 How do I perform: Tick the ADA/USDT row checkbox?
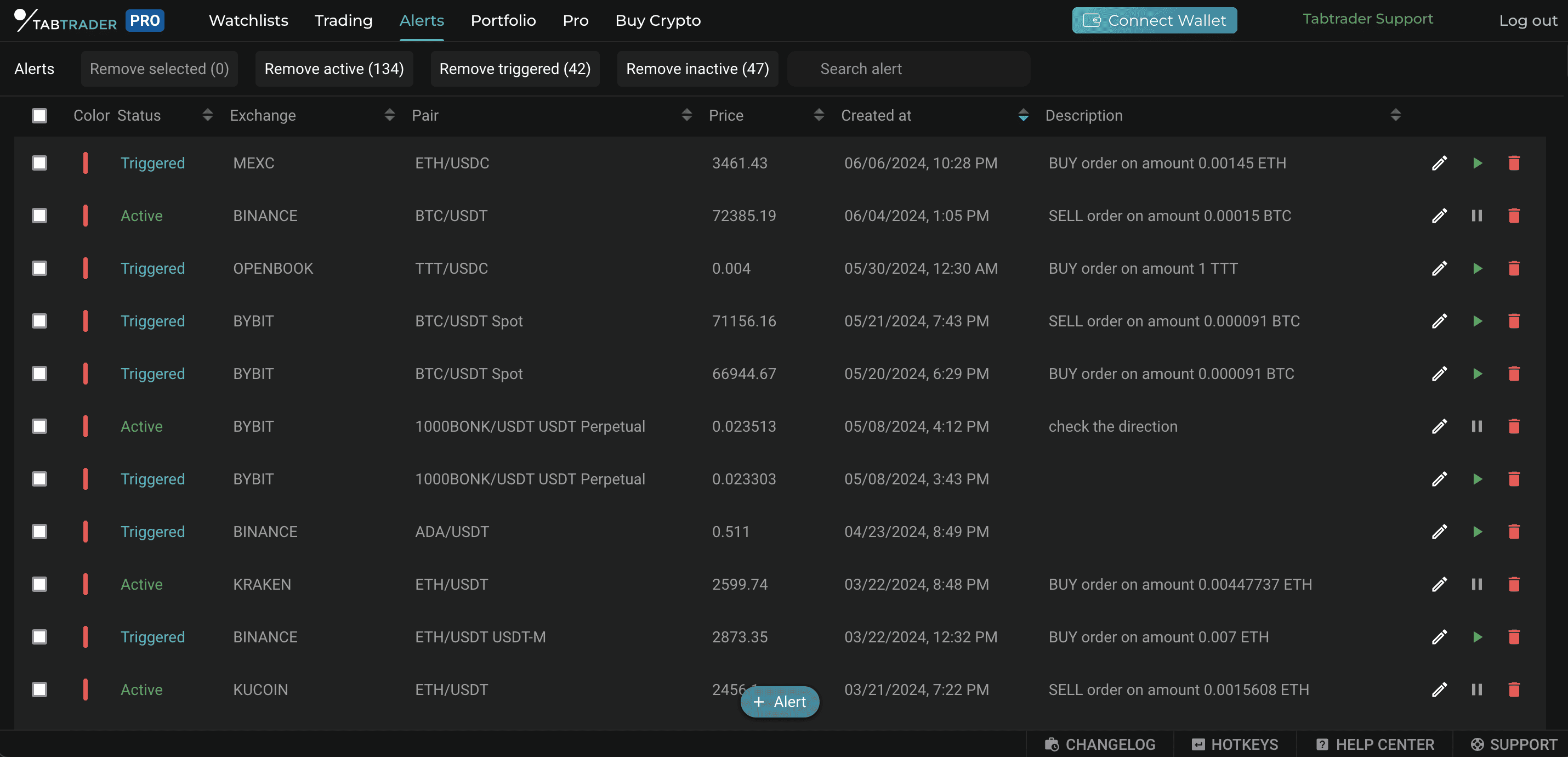[39, 532]
